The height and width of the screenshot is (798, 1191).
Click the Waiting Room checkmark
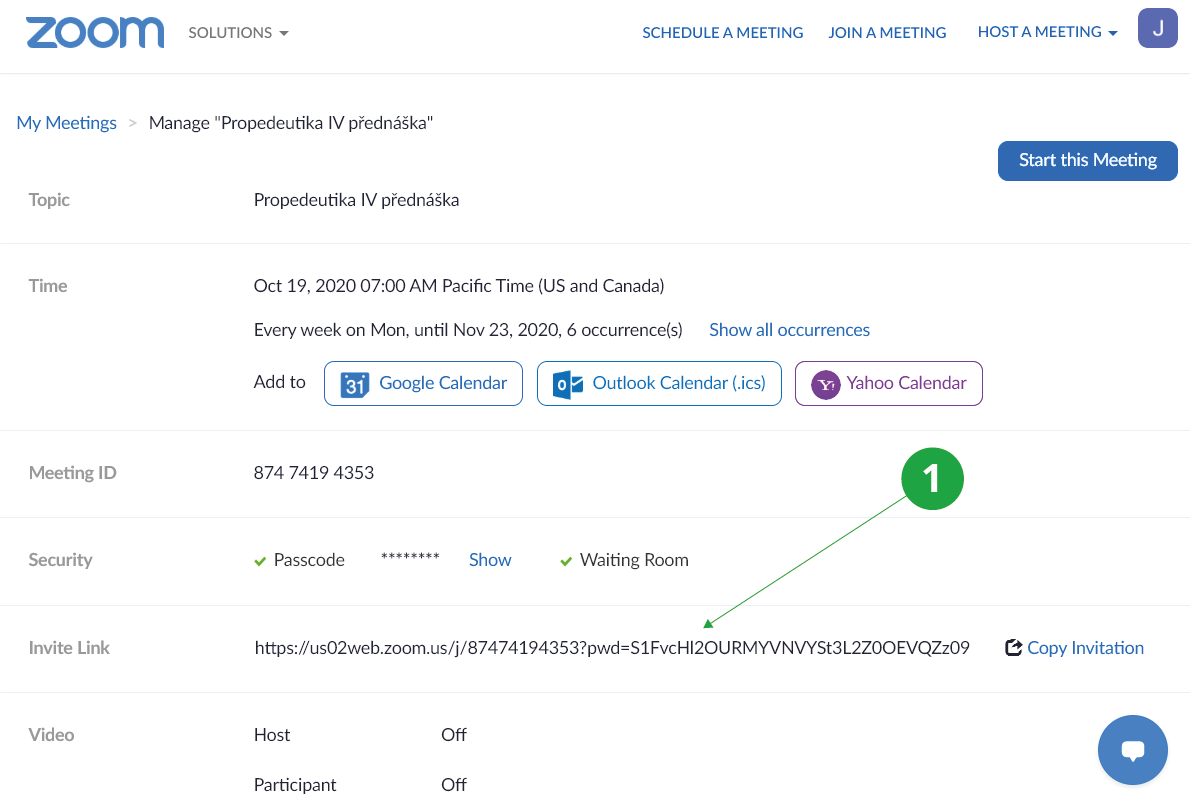[x=566, y=561]
